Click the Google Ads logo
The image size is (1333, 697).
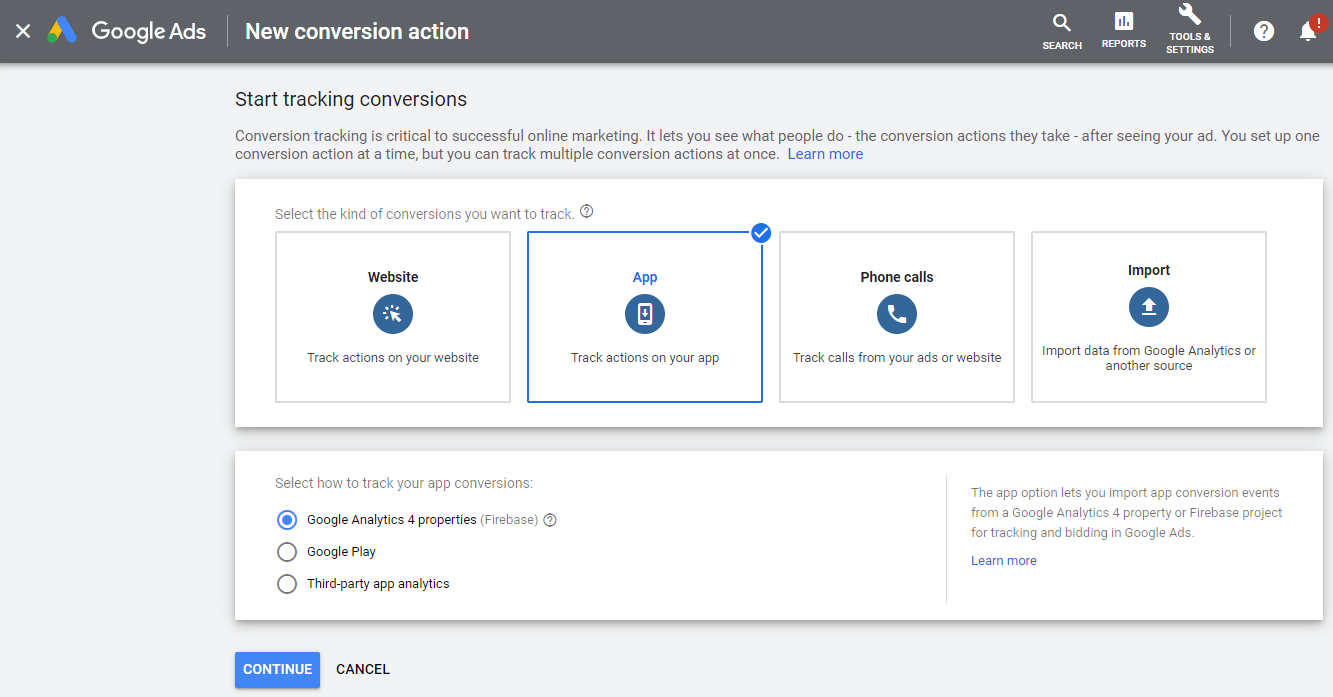[x=62, y=31]
